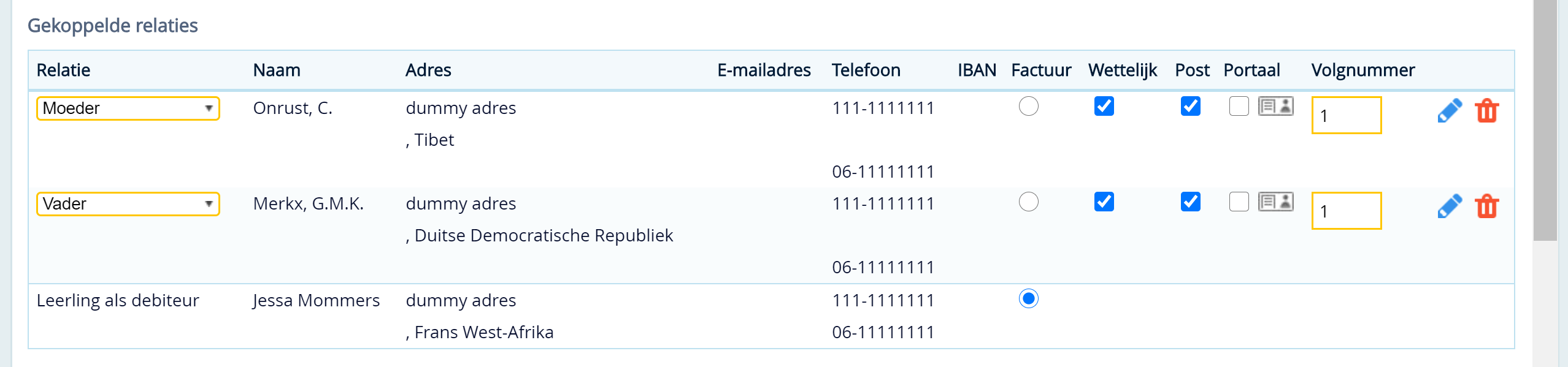The height and width of the screenshot is (367, 1568).
Task: Uncheck Wettelijk checkbox for Moeder
Action: pos(1104,106)
